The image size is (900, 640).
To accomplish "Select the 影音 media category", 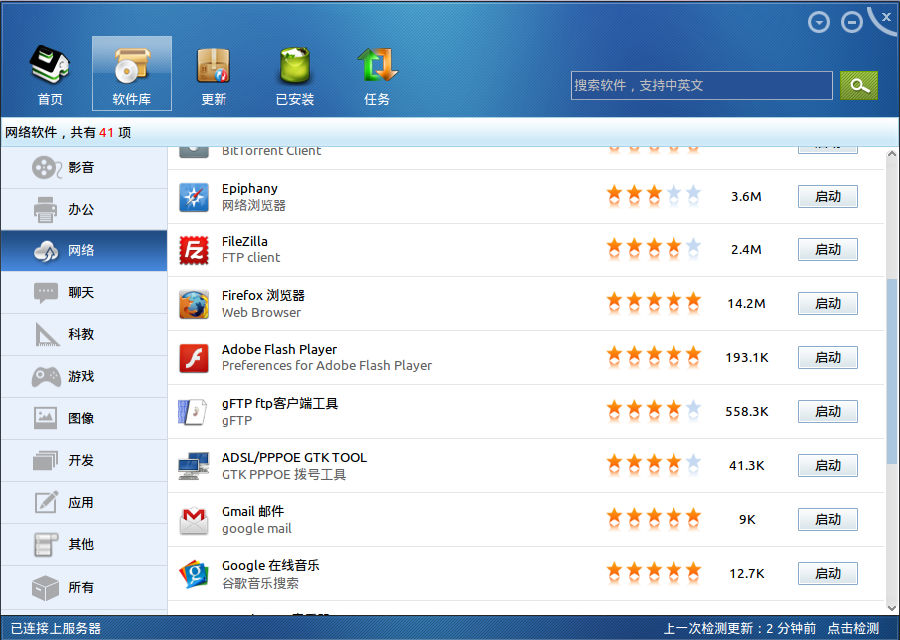I will pyautogui.click(x=84, y=168).
